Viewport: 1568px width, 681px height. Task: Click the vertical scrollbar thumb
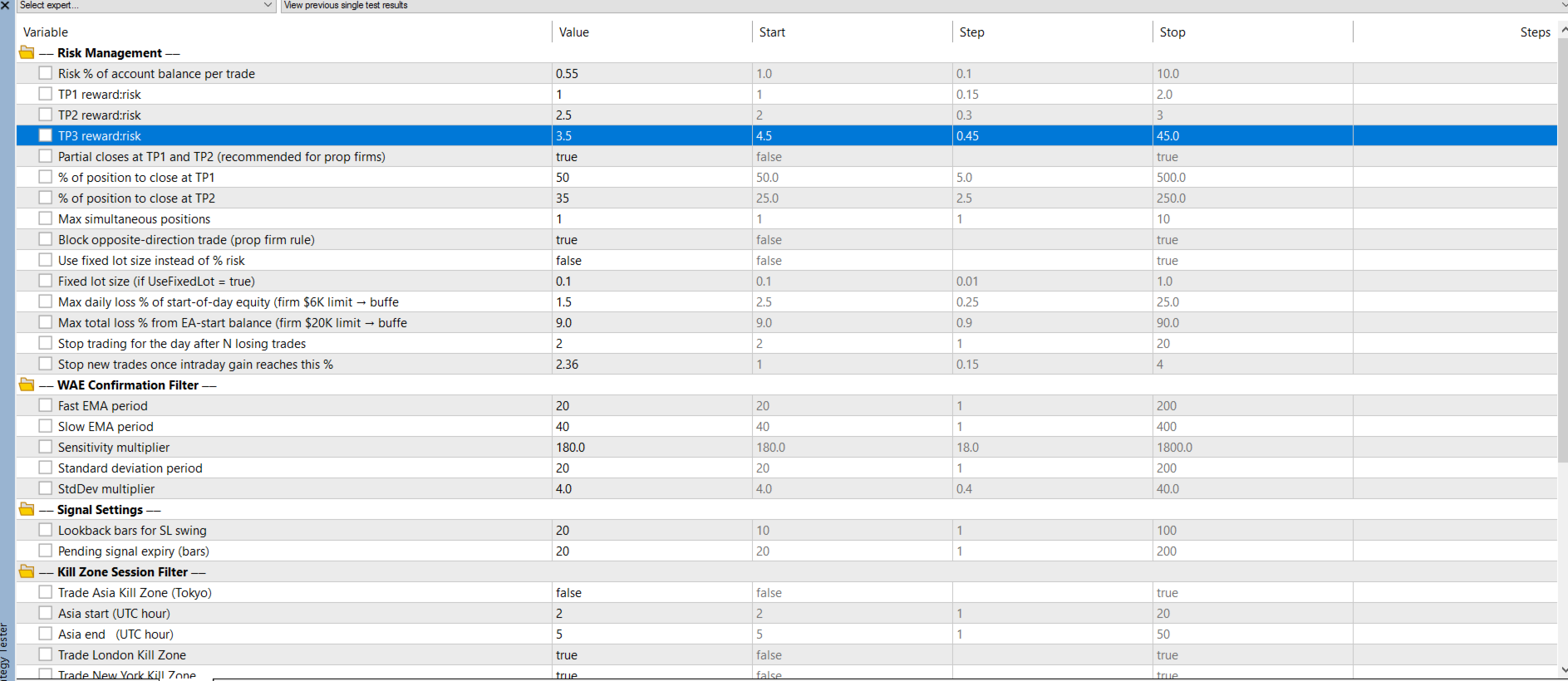click(1562, 249)
